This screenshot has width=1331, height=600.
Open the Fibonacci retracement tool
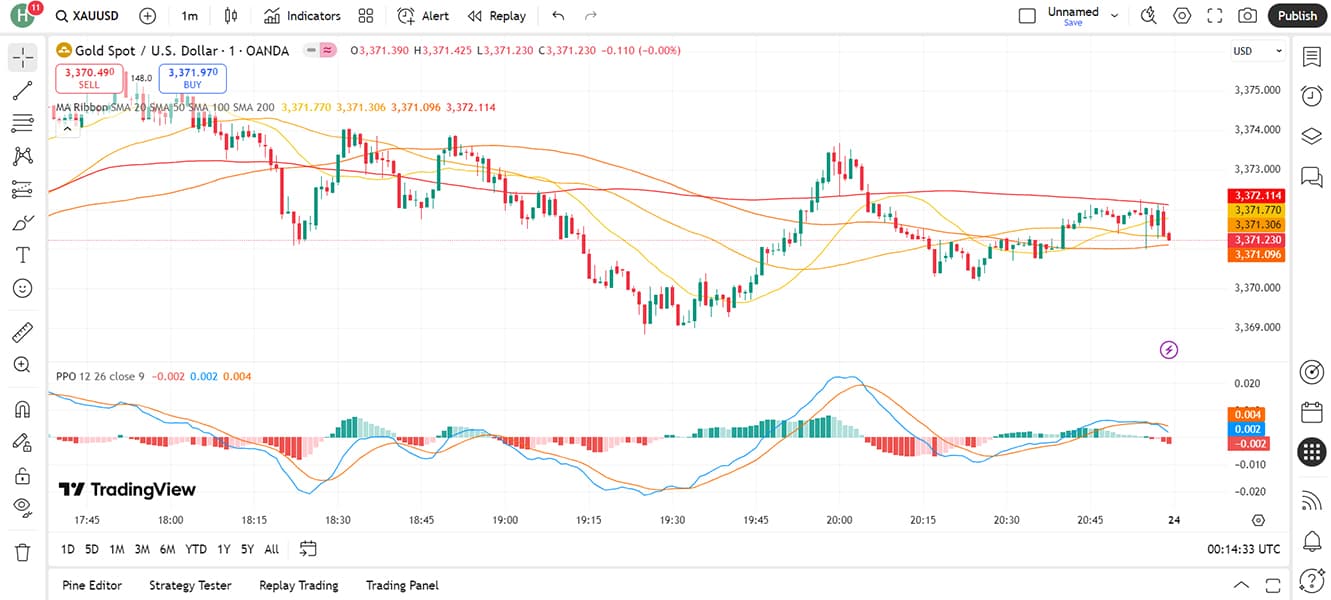click(x=22, y=123)
